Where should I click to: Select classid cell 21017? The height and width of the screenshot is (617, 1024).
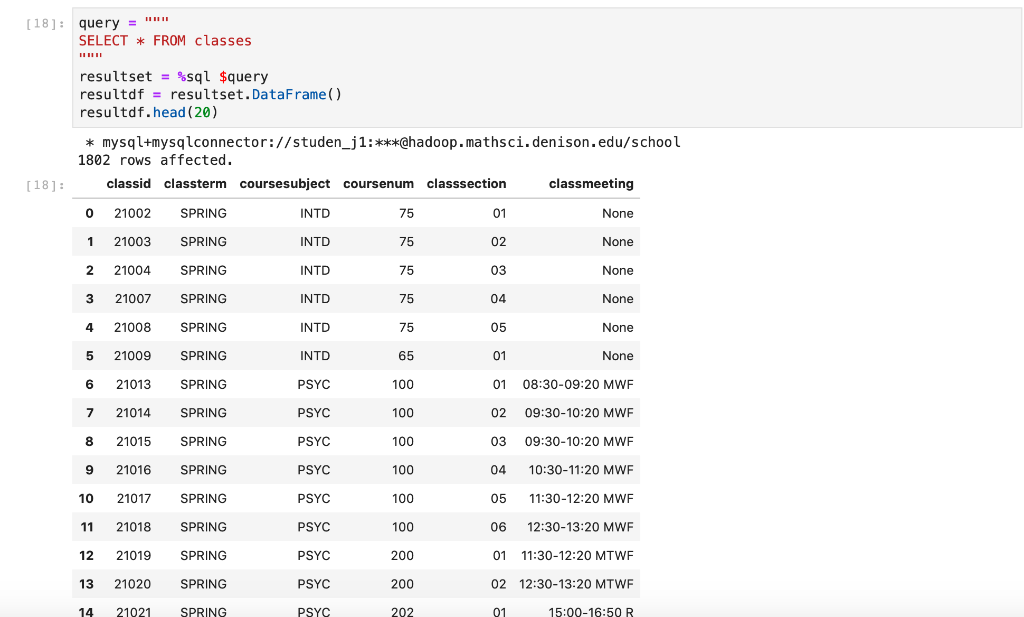coord(134,498)
